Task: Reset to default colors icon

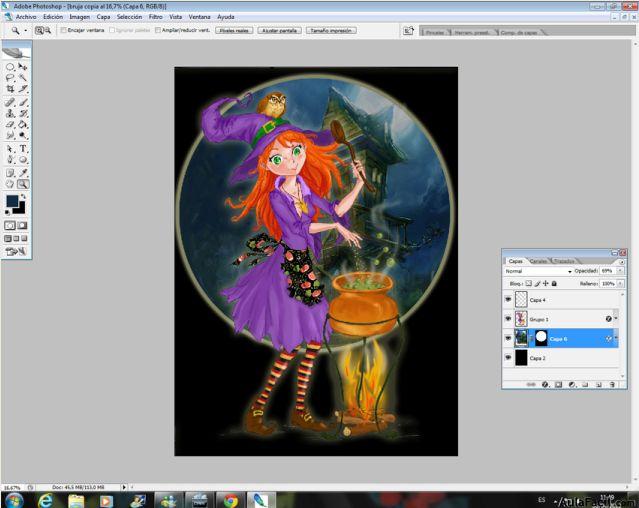Action: (x=8, y=212)
